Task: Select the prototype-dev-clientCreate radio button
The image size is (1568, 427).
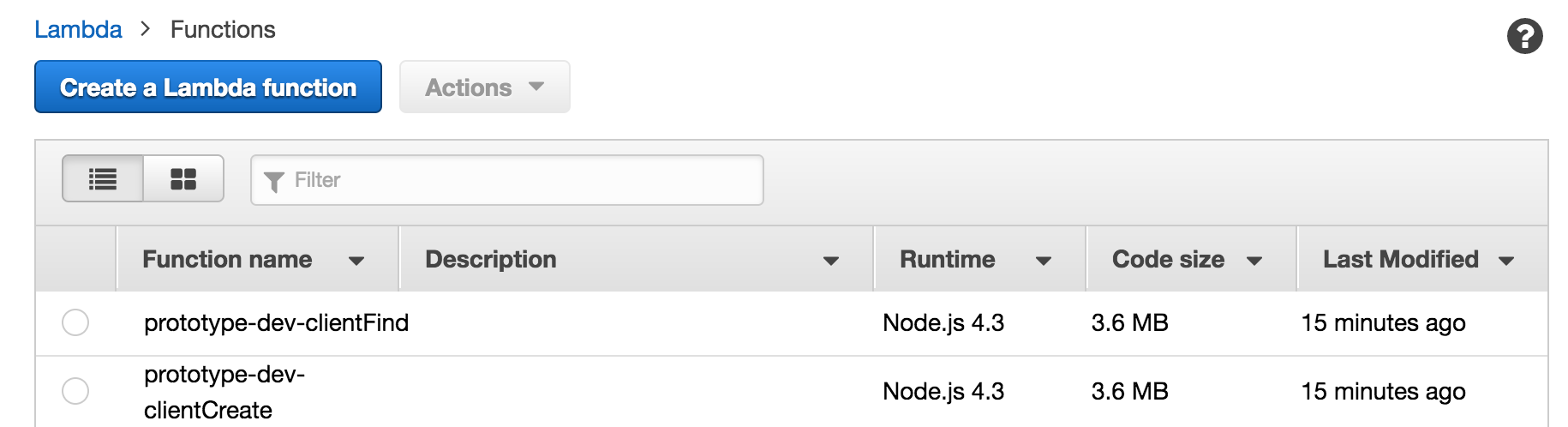Action: [x=75, y=391]
